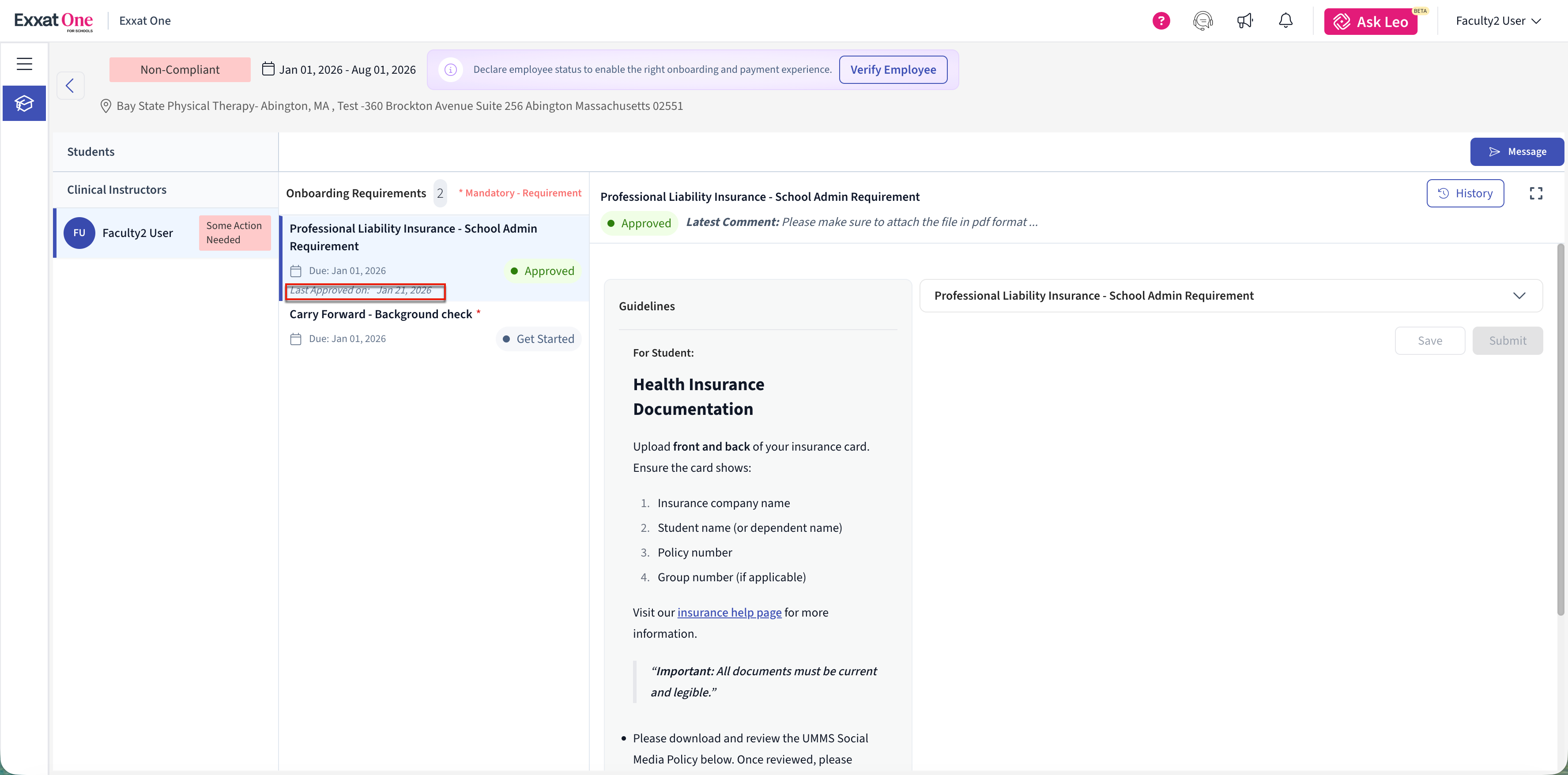
Task: Click the graduation cap sidebar icon
Action: click(x=24, y=104)
